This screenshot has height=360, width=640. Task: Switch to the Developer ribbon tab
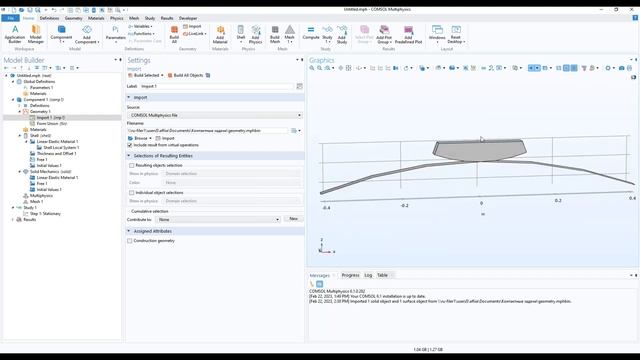pyautogui.click(x=188, y=18)
